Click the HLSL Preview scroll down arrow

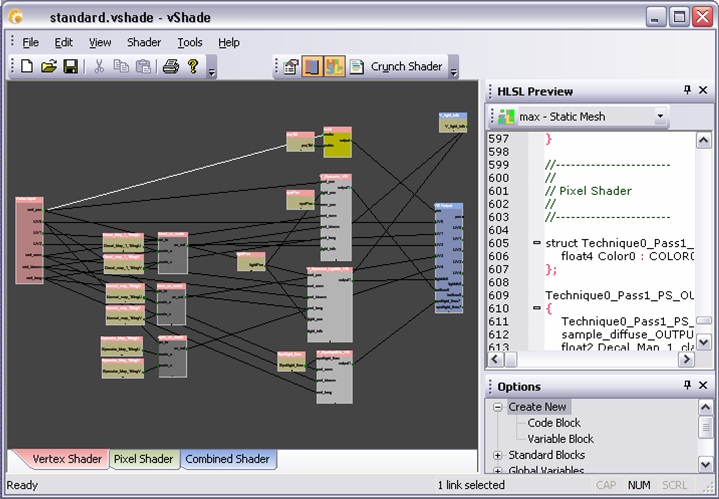(704, 342)
